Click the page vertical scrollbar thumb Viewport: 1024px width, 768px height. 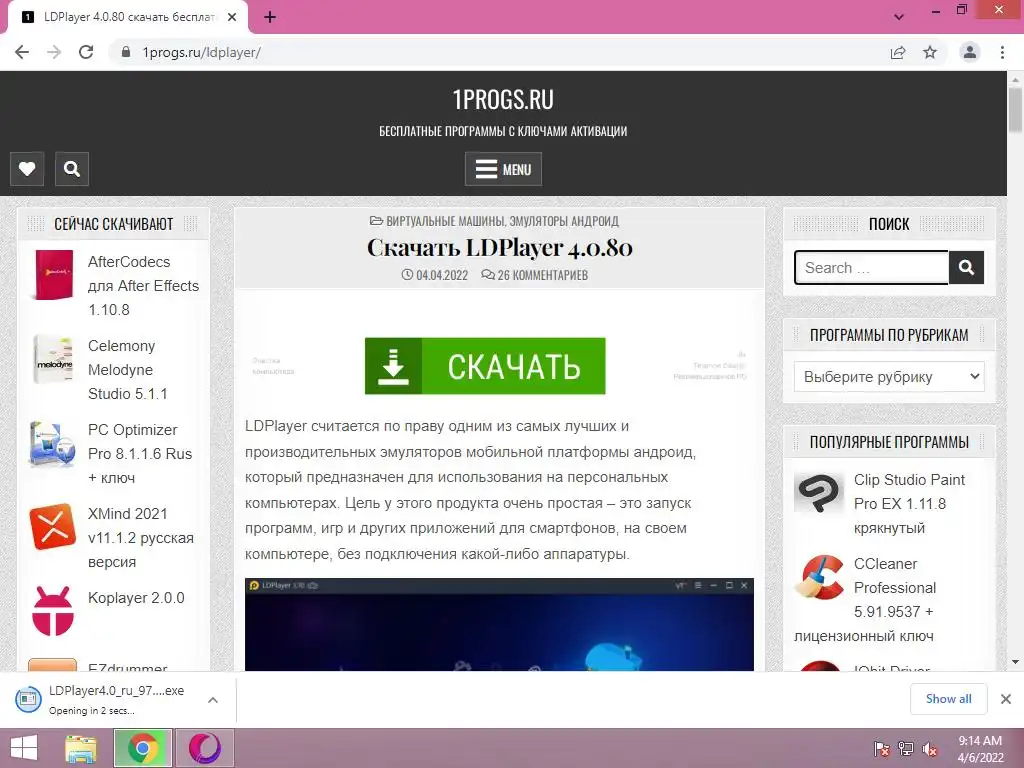(1015, 109)
